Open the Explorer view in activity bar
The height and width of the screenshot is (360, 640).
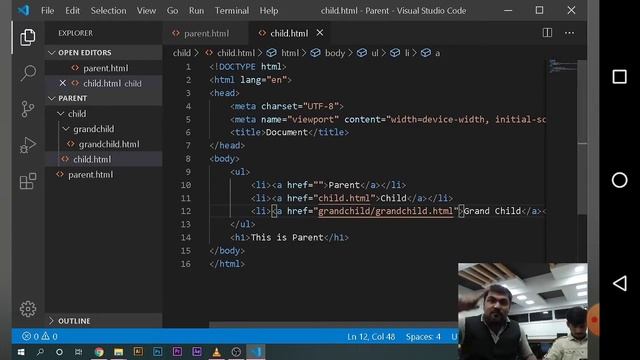(x=28, y=37)
